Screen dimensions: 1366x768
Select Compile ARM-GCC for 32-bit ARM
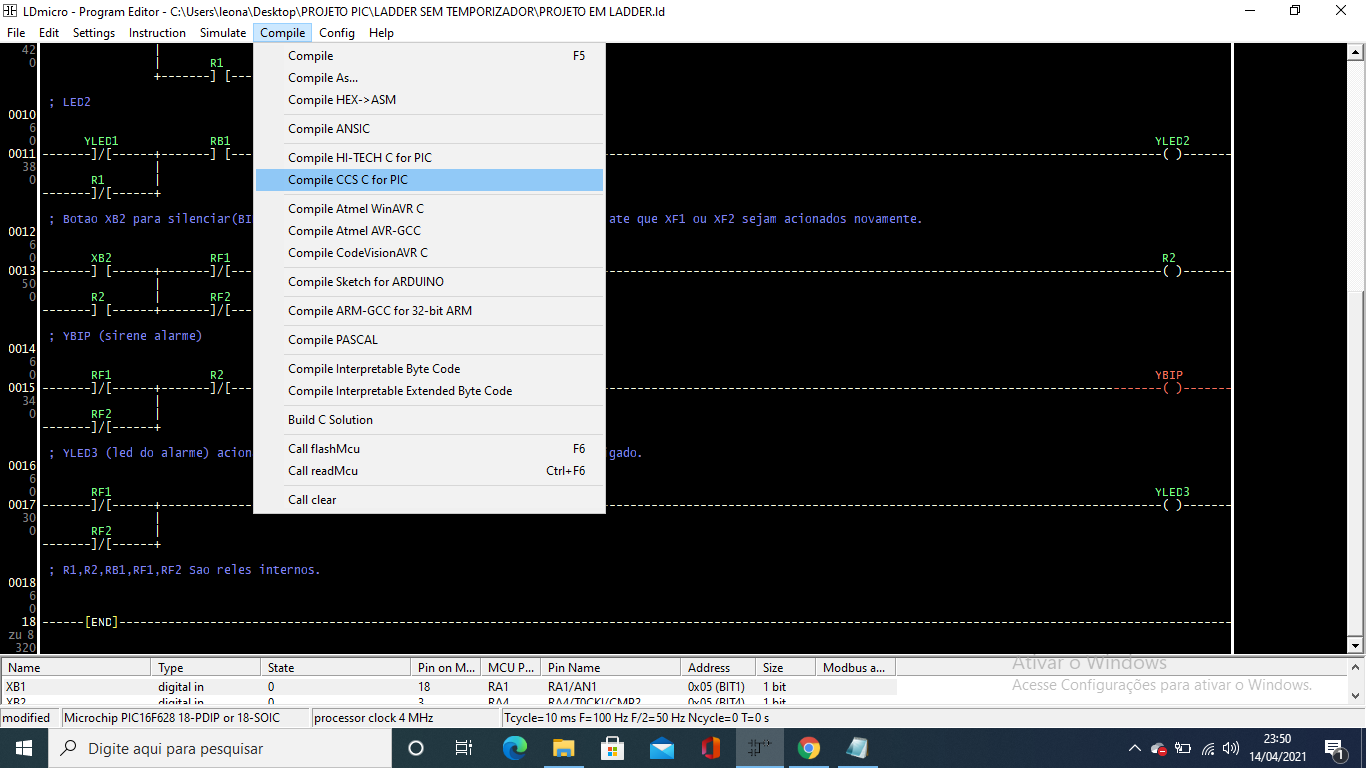tap(430, 311)
